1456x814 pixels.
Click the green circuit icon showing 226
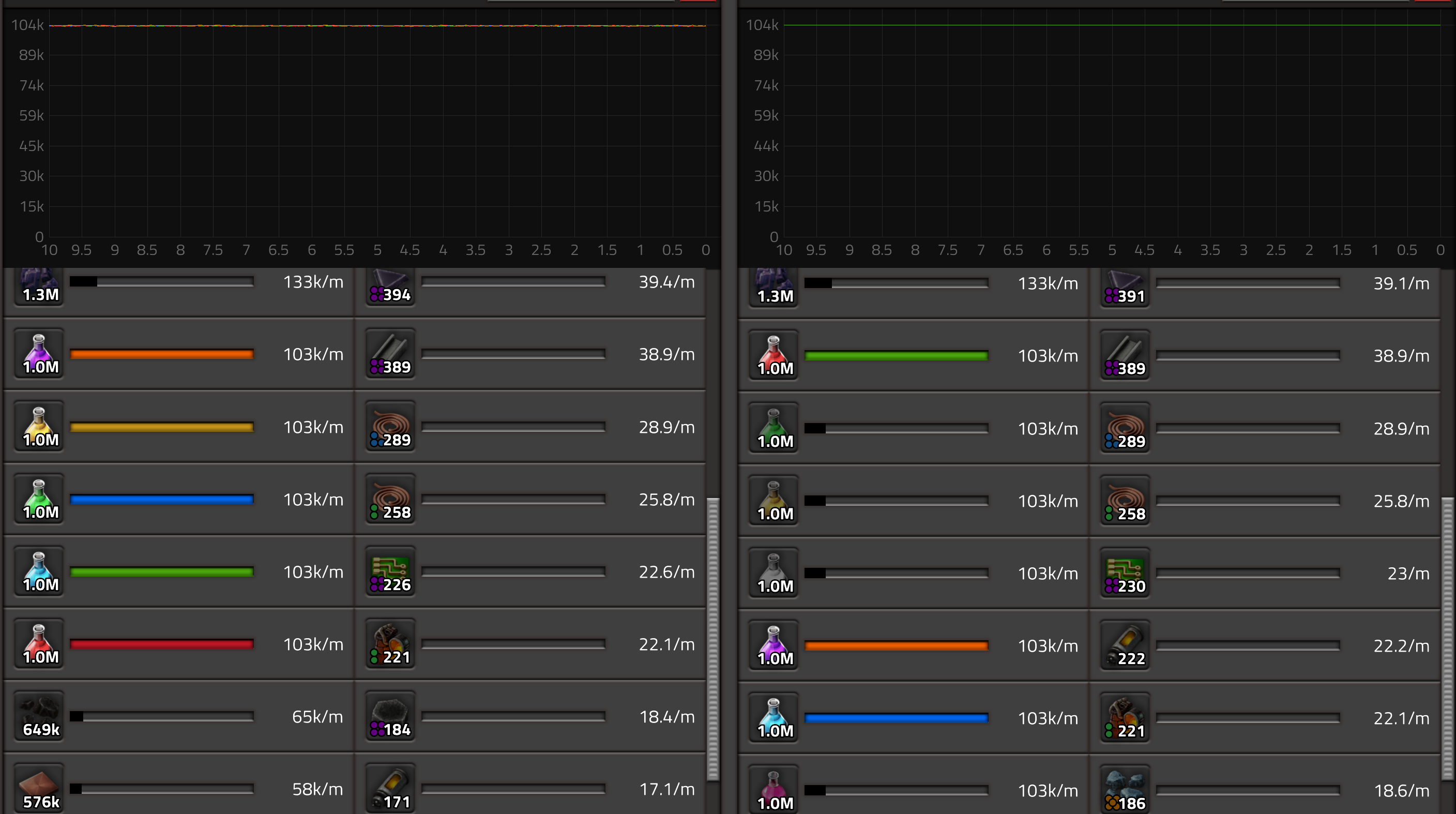390,571
